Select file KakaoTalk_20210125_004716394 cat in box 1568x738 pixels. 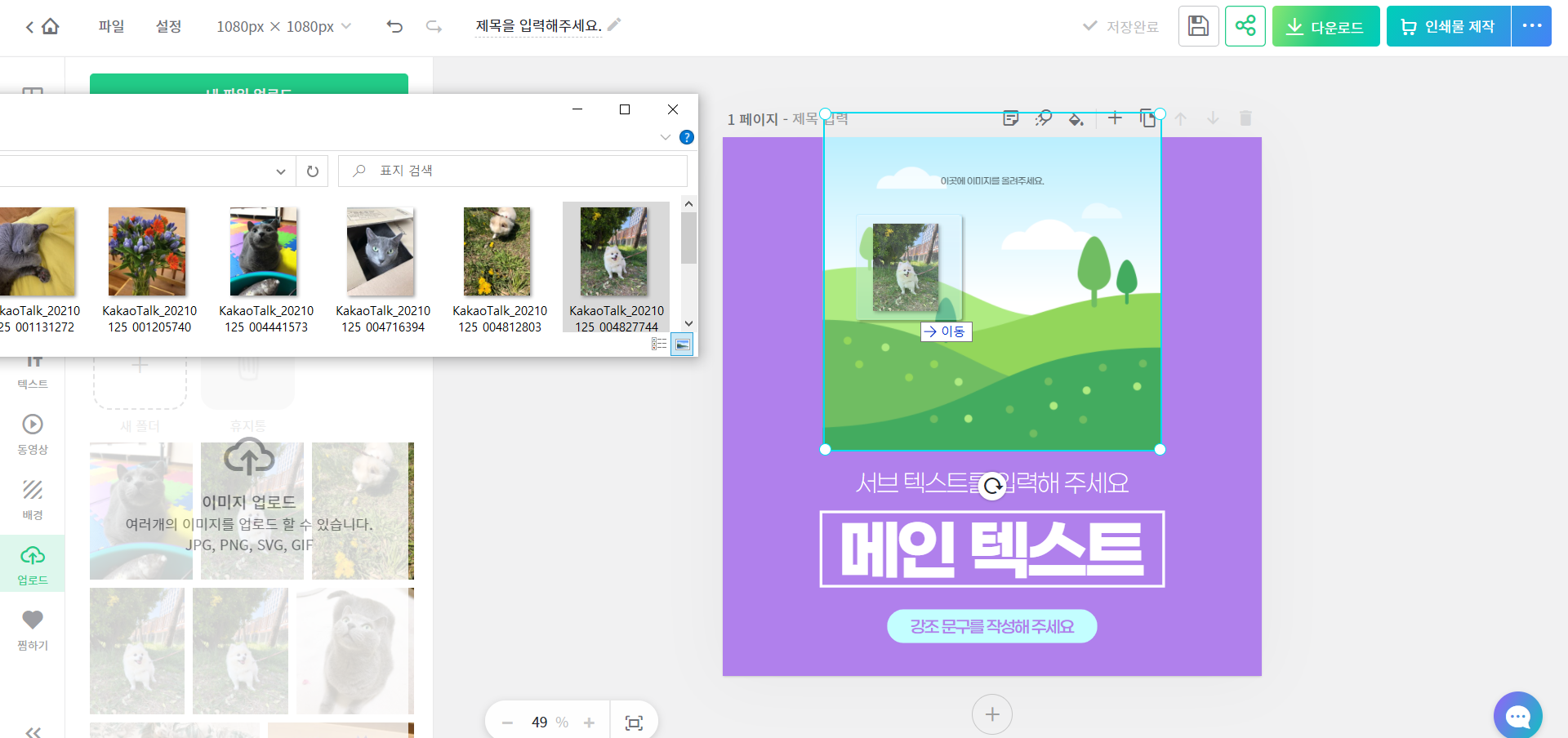coord(382,269)
